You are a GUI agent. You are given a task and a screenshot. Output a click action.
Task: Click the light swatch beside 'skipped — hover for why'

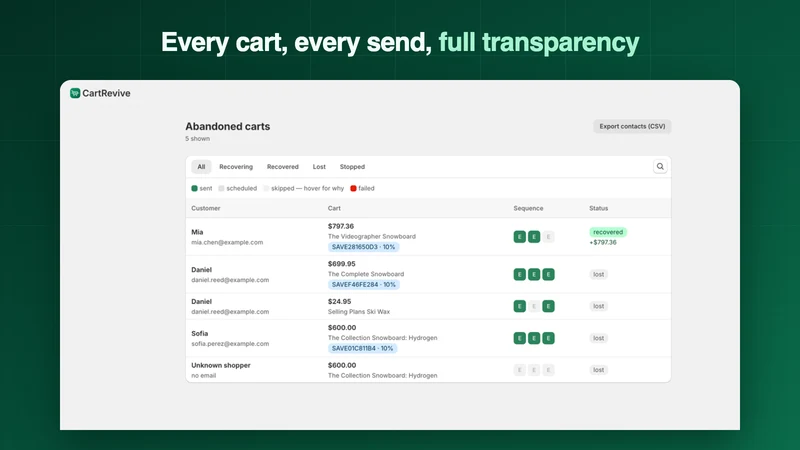click(x=266, y=188)
